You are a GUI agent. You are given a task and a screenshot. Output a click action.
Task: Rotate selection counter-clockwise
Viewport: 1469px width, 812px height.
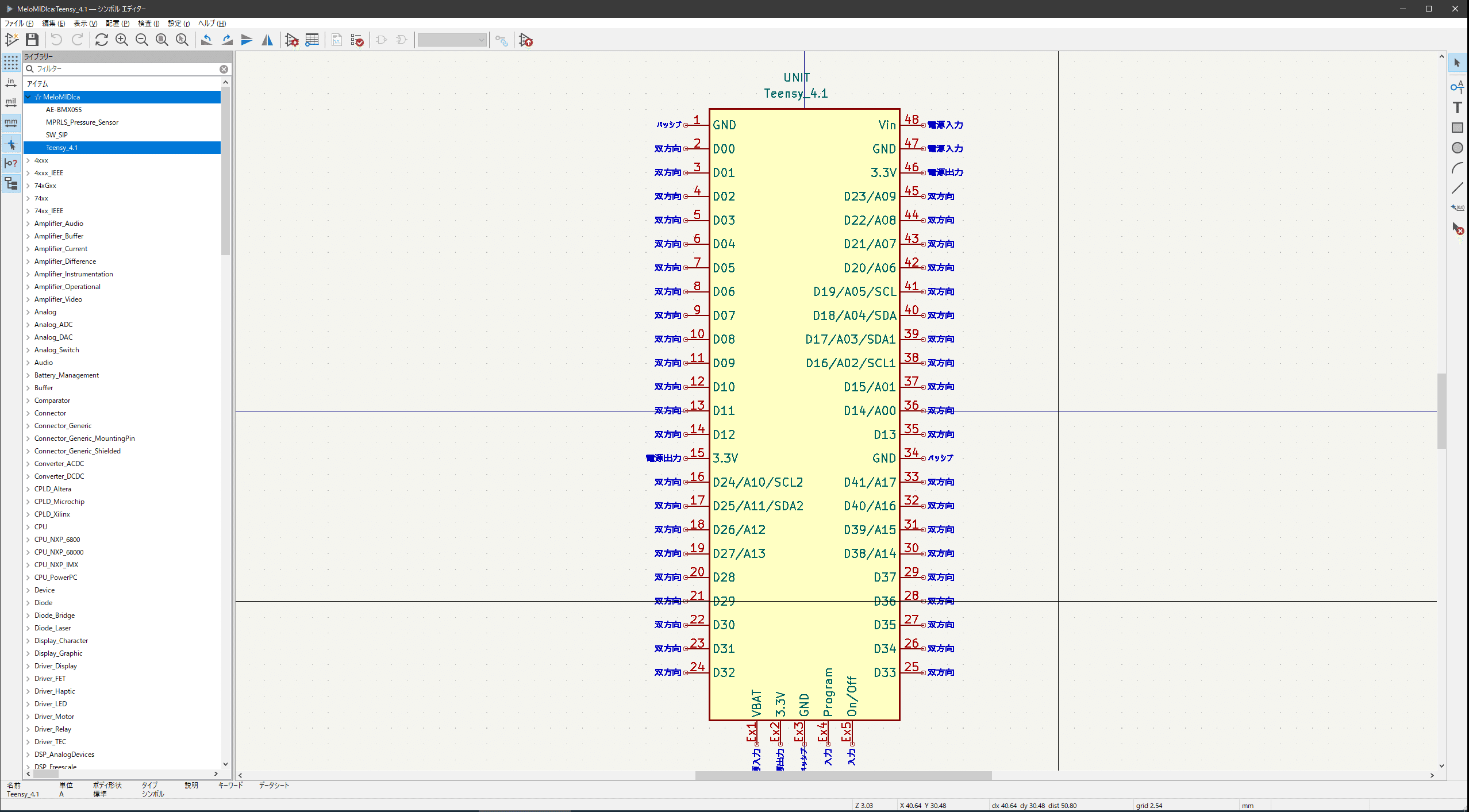pyautogui.click(x=207, y=40)
